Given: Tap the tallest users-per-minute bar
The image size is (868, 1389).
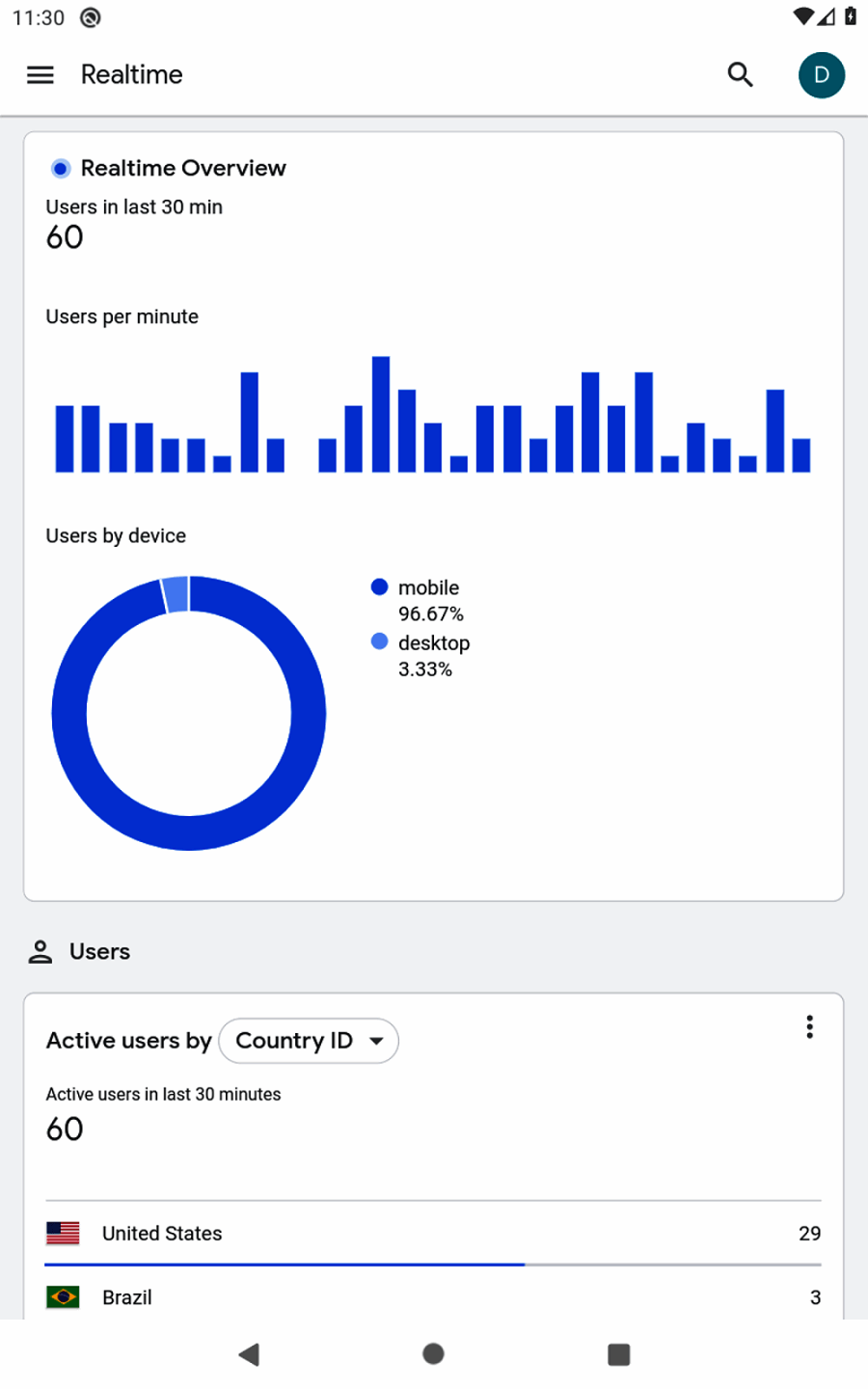Looking at the screenshot, I should coord(381,415).
